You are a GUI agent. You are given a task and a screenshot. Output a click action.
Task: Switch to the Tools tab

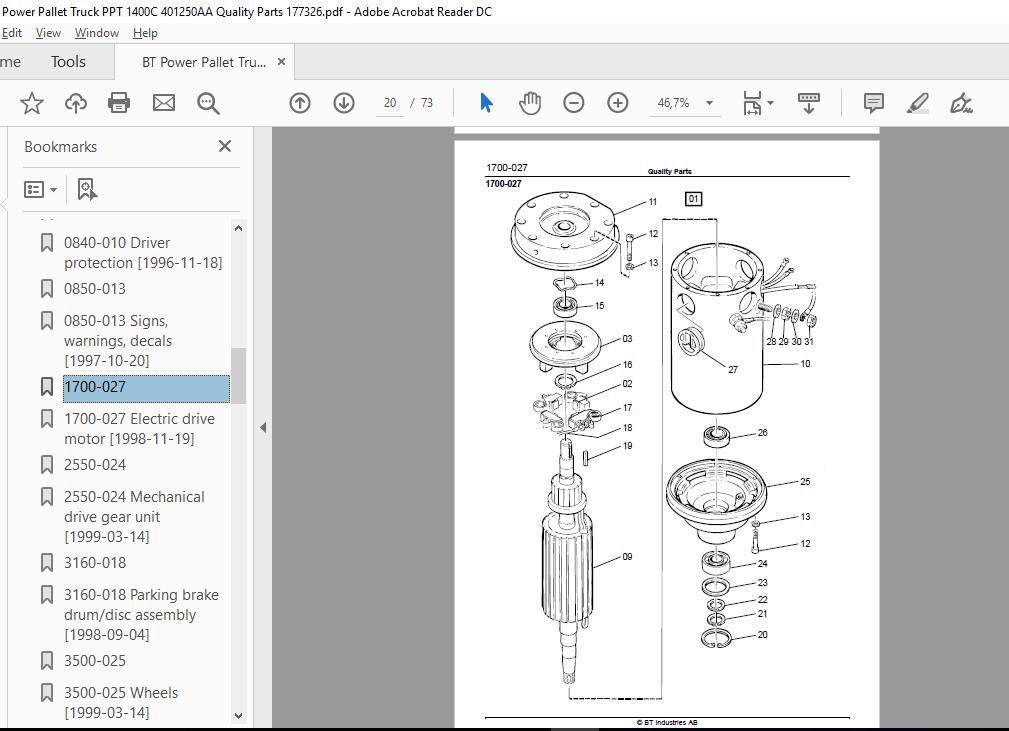68,62
